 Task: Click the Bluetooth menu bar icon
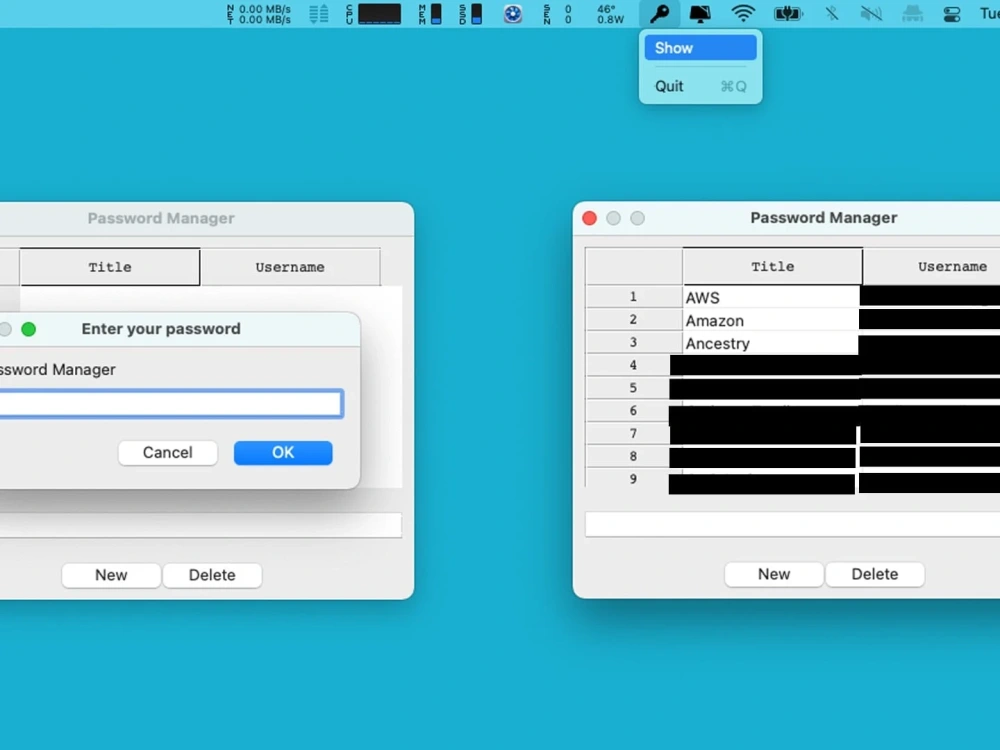(831, 13)
